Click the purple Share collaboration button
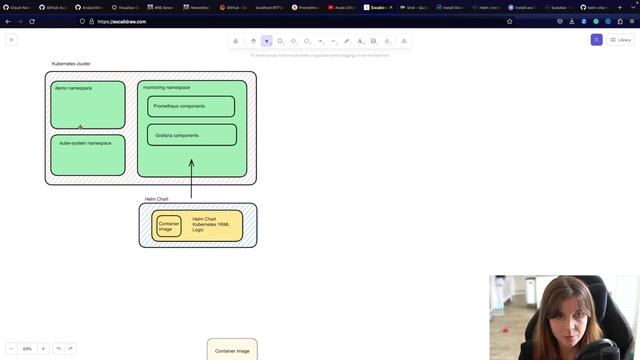This screenshot has height=360, width=640. click(x=596, y=40)
